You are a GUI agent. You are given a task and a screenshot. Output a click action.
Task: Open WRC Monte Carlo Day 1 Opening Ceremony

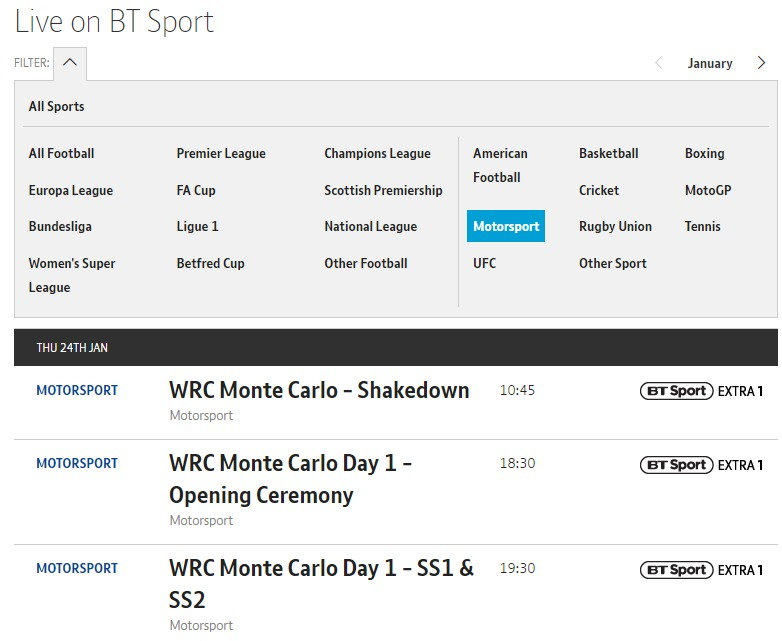coord(290,479)
